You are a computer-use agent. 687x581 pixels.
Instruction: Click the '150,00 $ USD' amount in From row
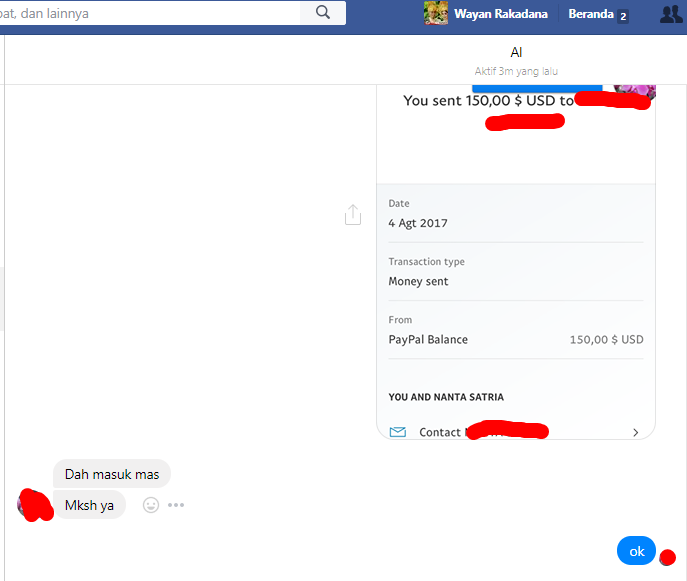coord(606,340)
